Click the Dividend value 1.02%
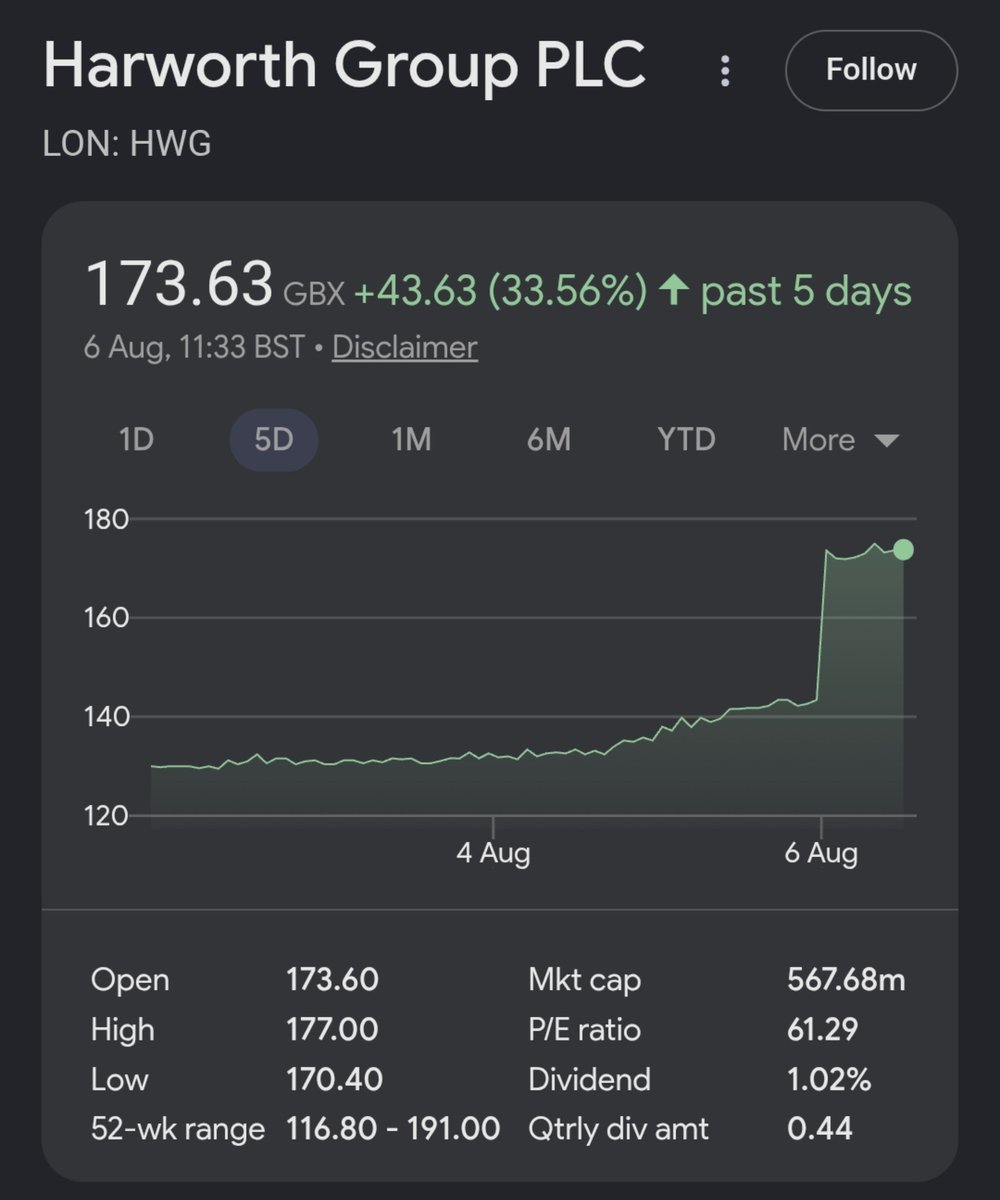This screenshot has width=1000, height=1200. pyautogui.click(x=829, y=1079)
